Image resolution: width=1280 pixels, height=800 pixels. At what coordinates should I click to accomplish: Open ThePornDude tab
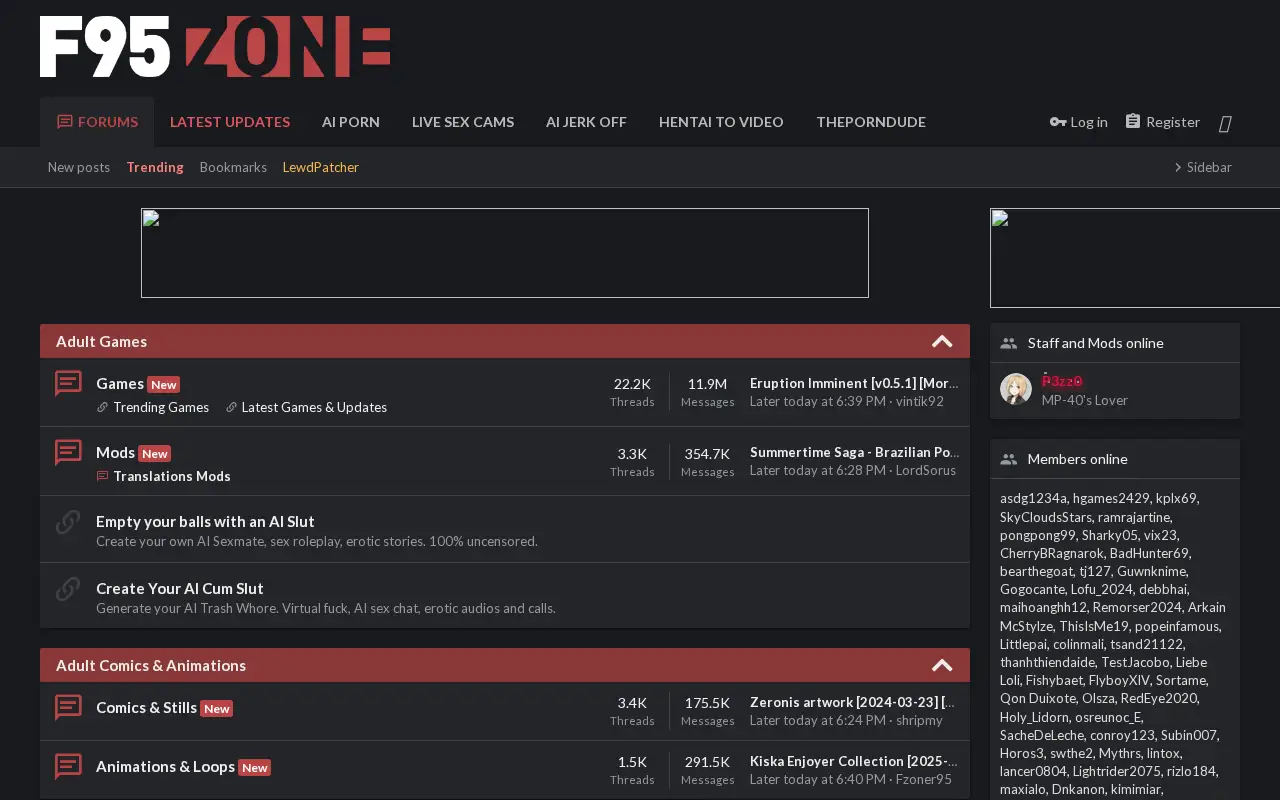coord(871,122)
